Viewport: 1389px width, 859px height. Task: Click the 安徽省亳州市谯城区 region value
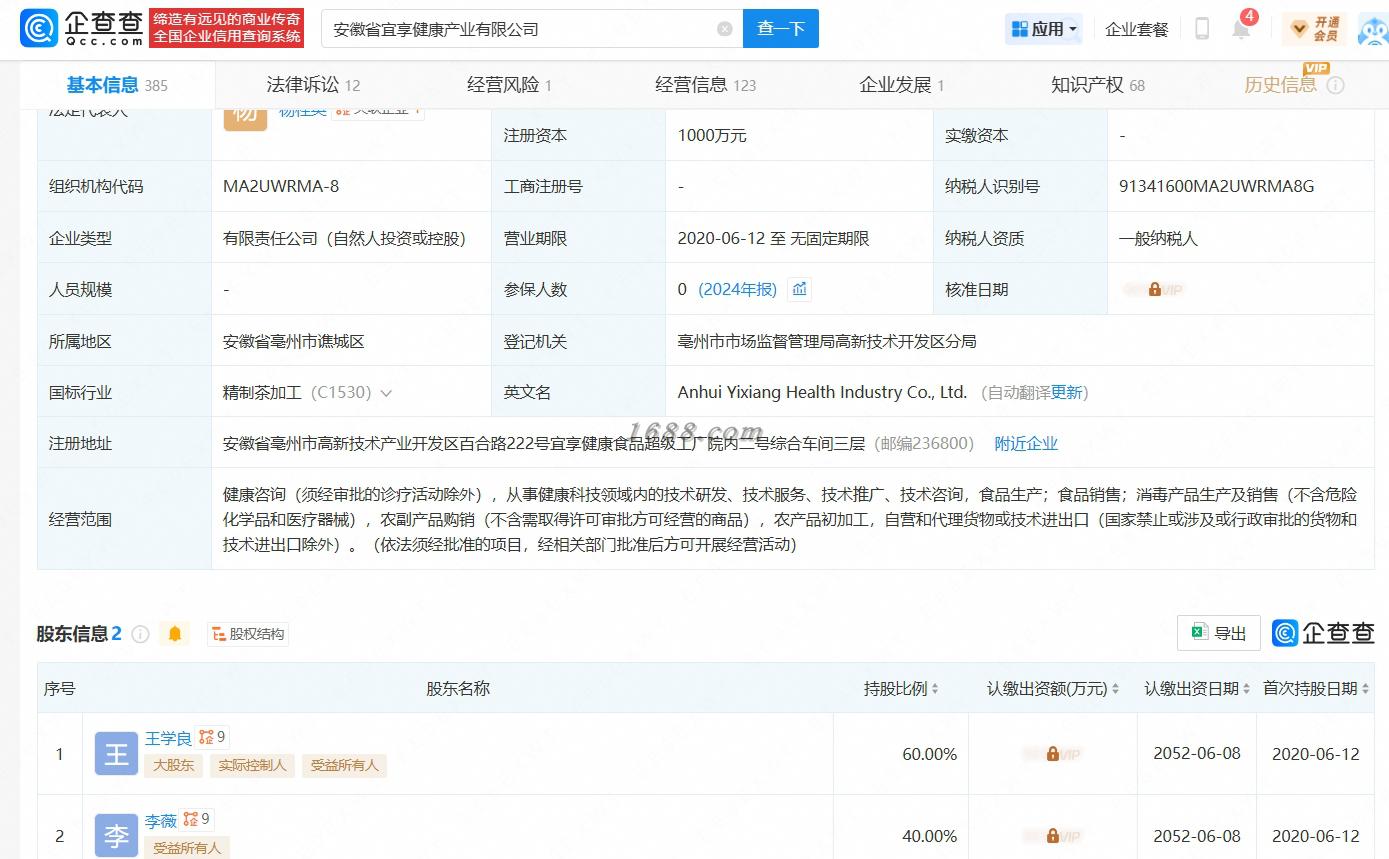(x=293, y=341)
